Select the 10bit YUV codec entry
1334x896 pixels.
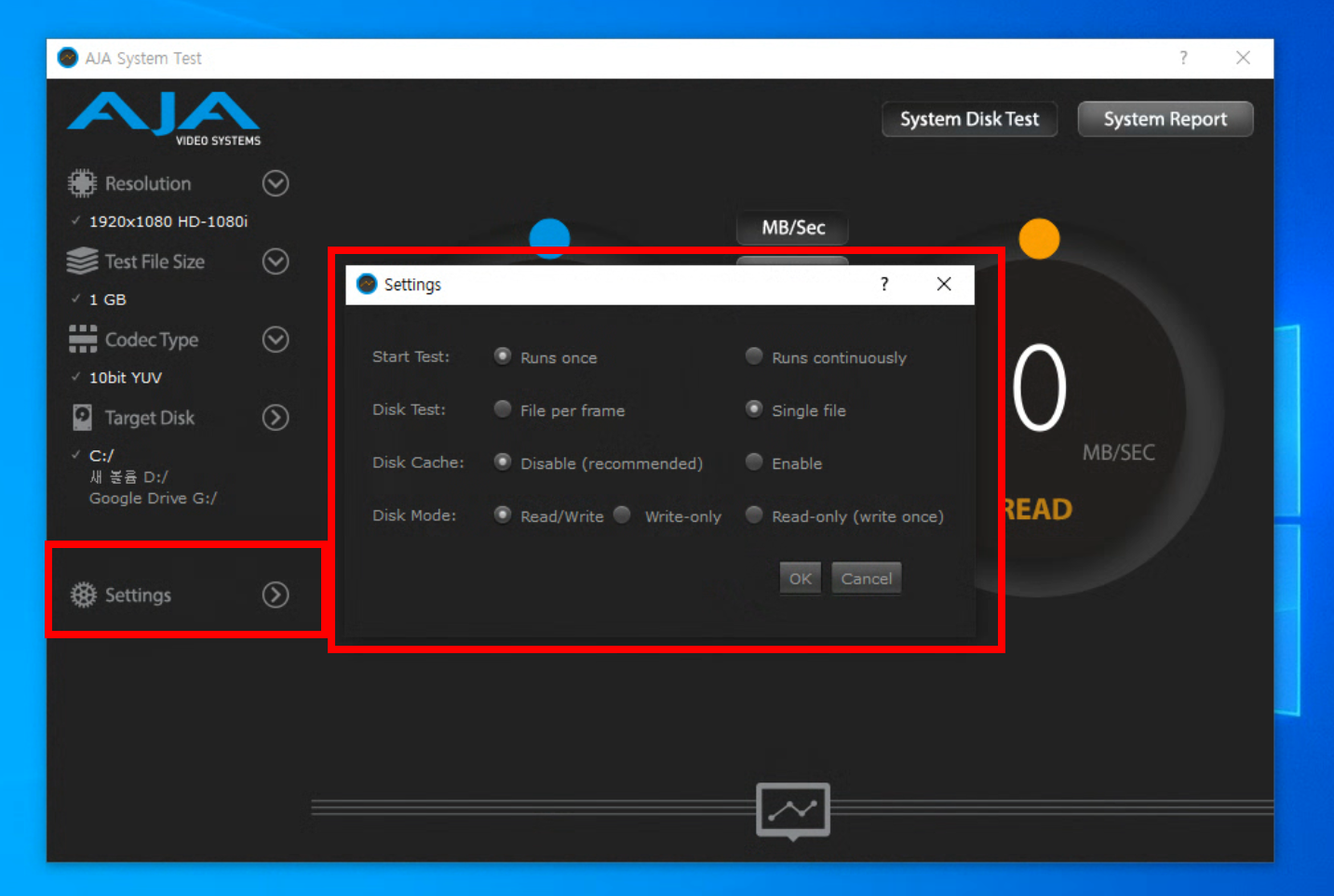click(x=126, y=378)
